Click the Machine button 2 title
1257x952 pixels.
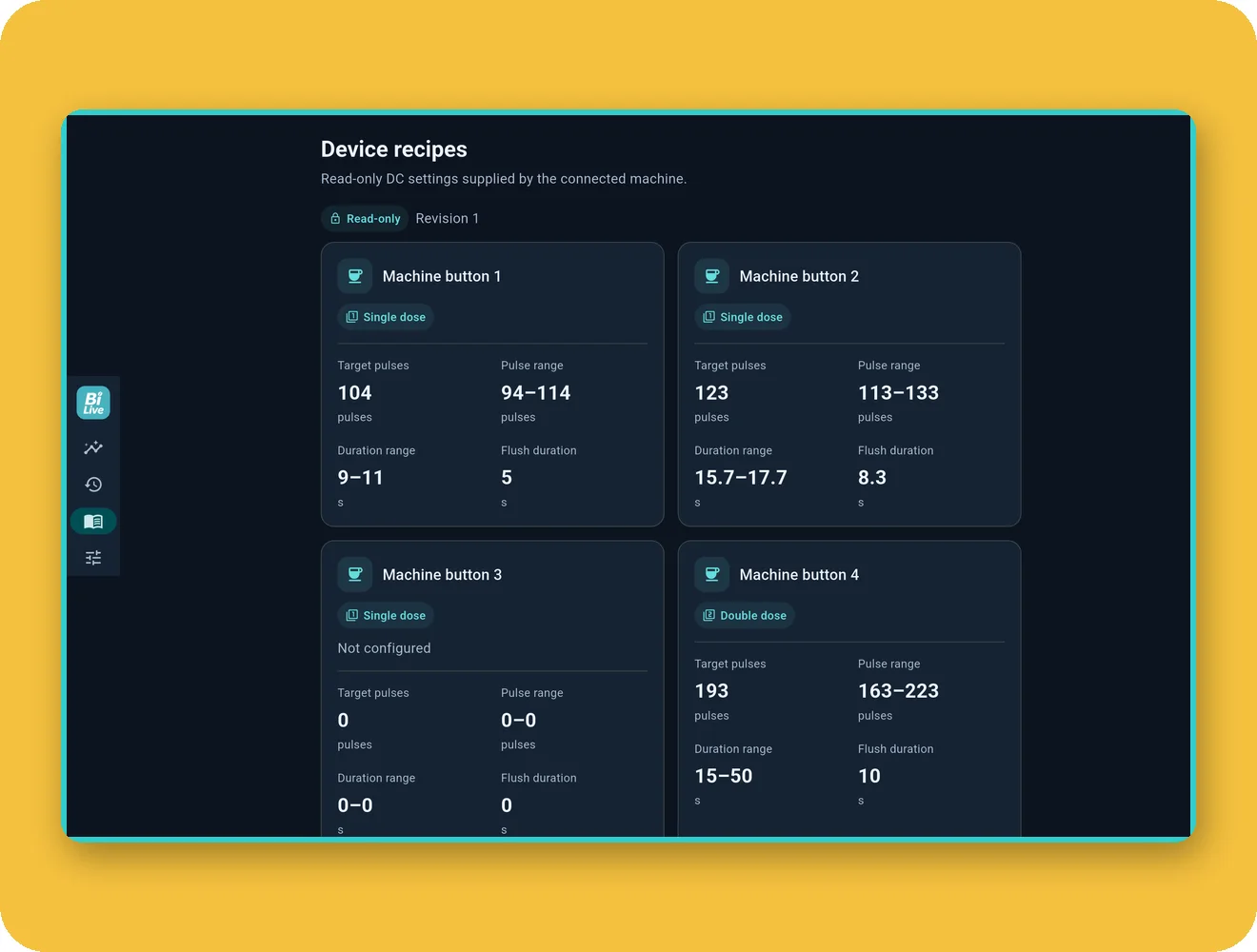[799, 276]
